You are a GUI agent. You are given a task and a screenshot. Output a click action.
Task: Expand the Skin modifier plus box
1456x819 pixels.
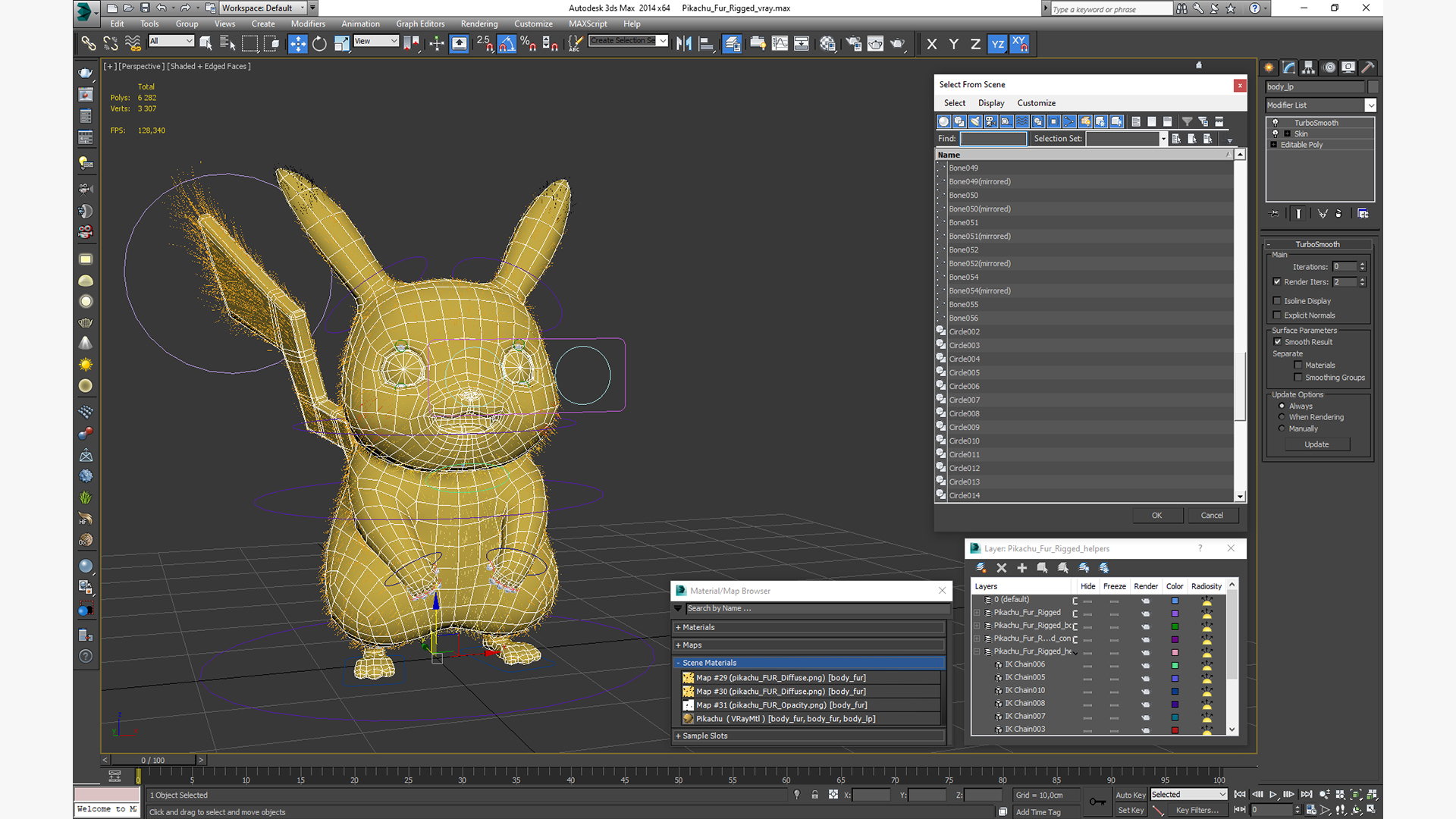pos(1288,134)
